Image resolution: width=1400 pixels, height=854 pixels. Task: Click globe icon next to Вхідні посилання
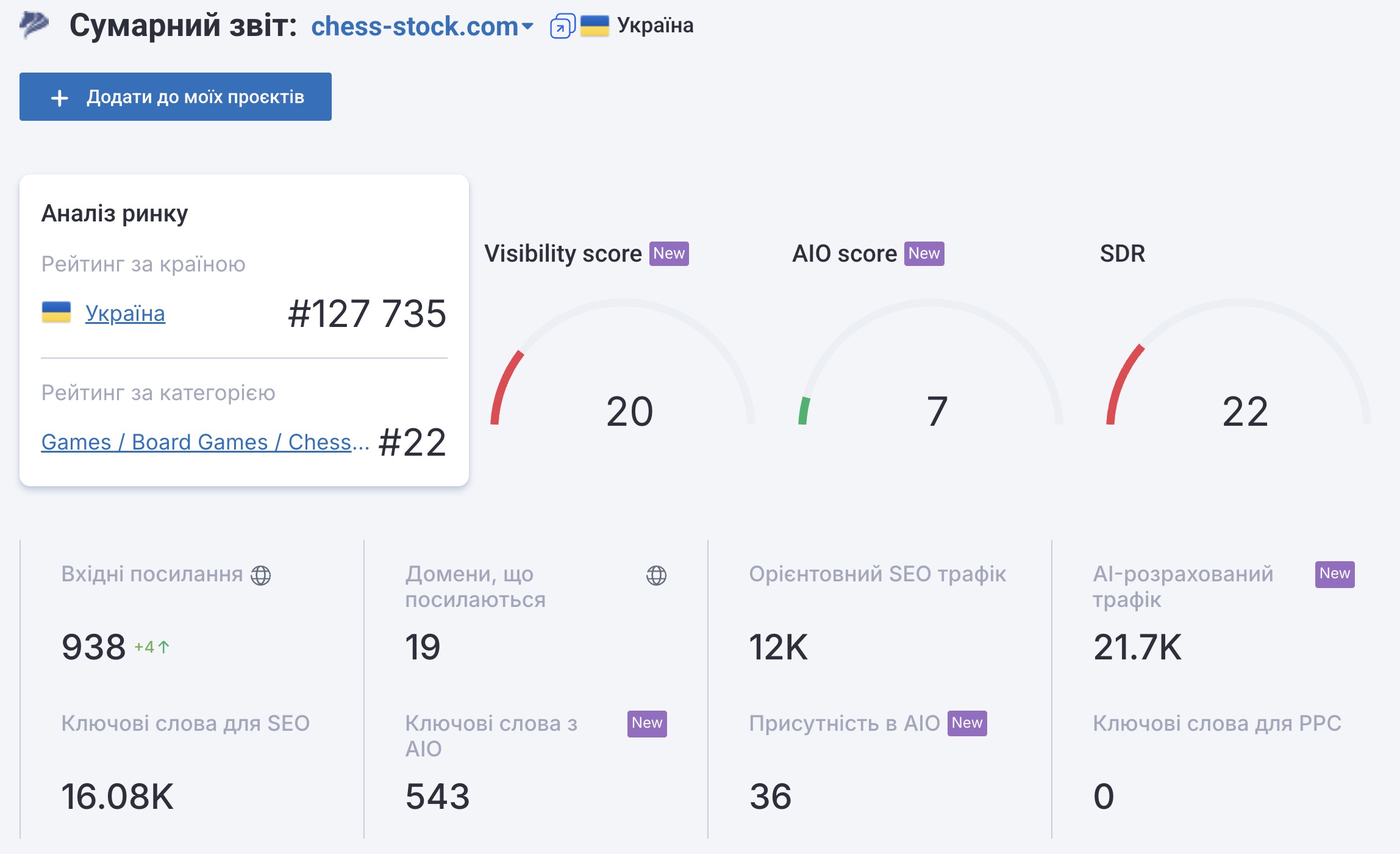[261, 575]
